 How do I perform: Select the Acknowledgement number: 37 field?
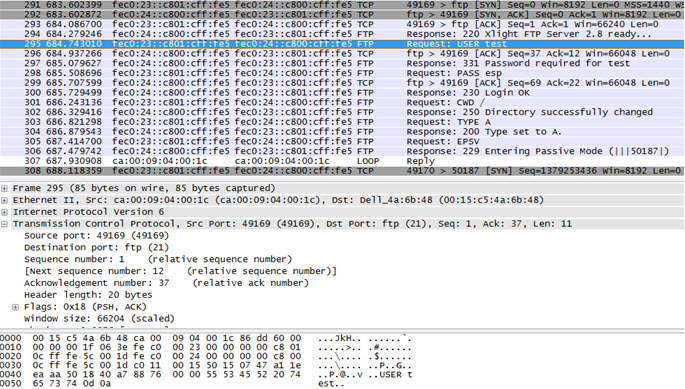click(166, 283)
